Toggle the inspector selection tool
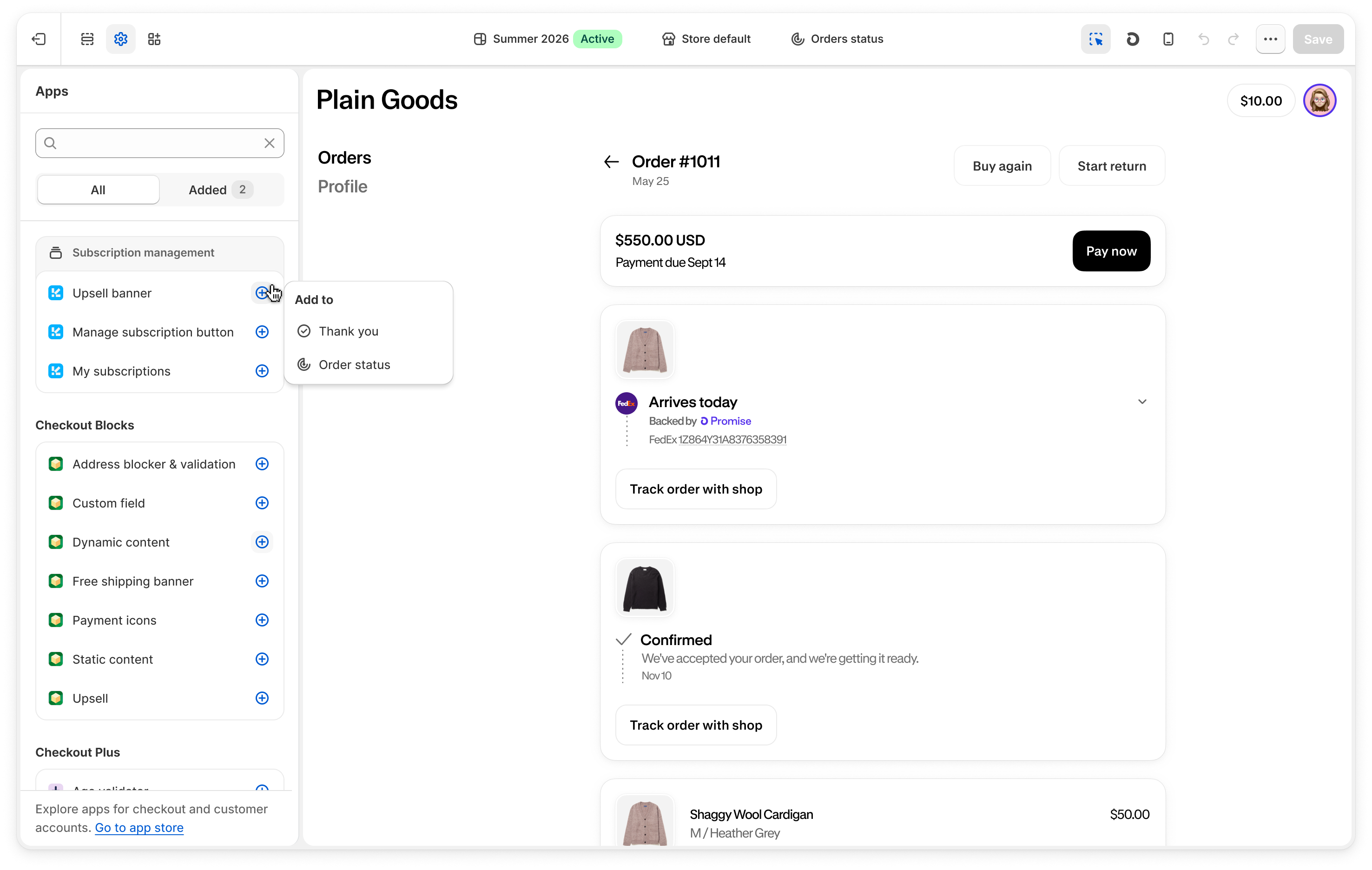Screen dimensions: 1372x870 click(1095, 39)
